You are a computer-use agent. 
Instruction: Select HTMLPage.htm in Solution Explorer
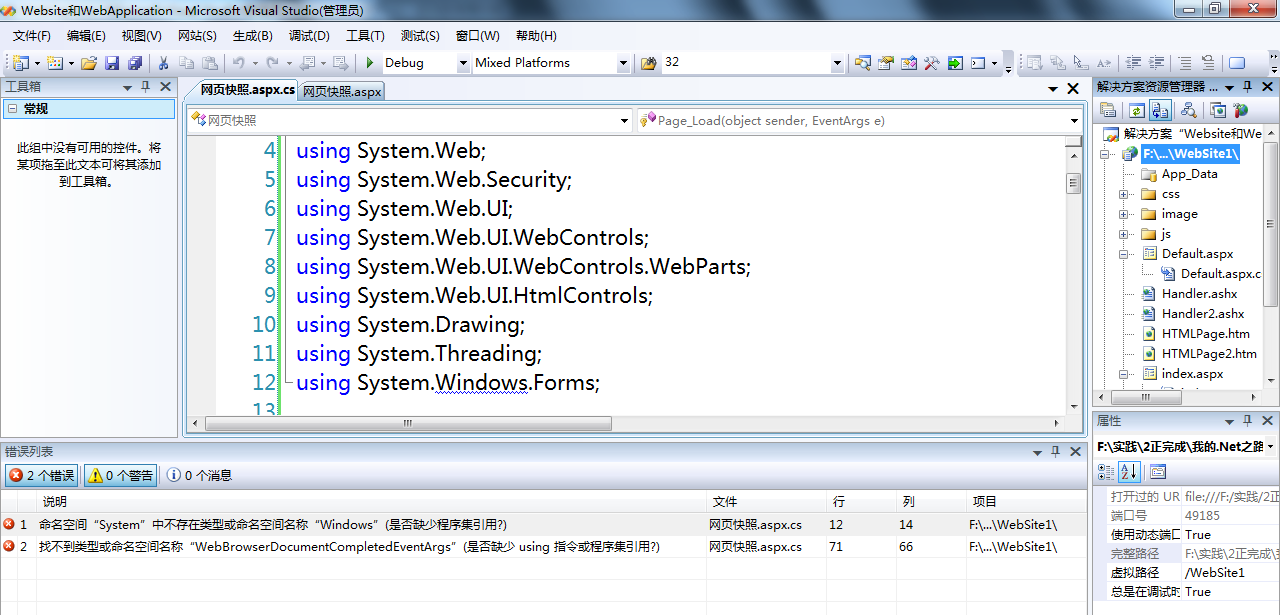coord(1205,334)
